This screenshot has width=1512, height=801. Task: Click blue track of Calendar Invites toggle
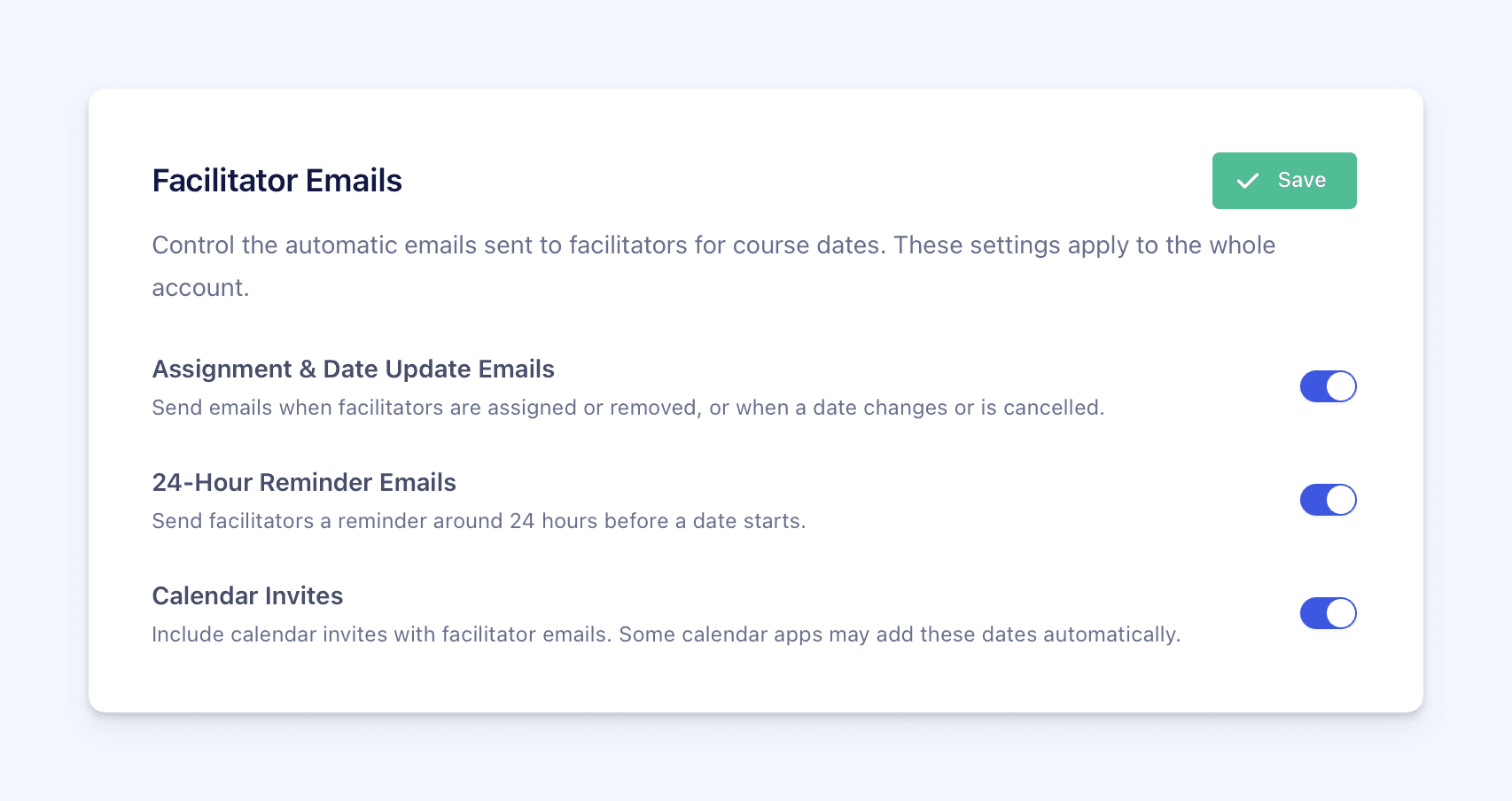tap(1313, 613)
